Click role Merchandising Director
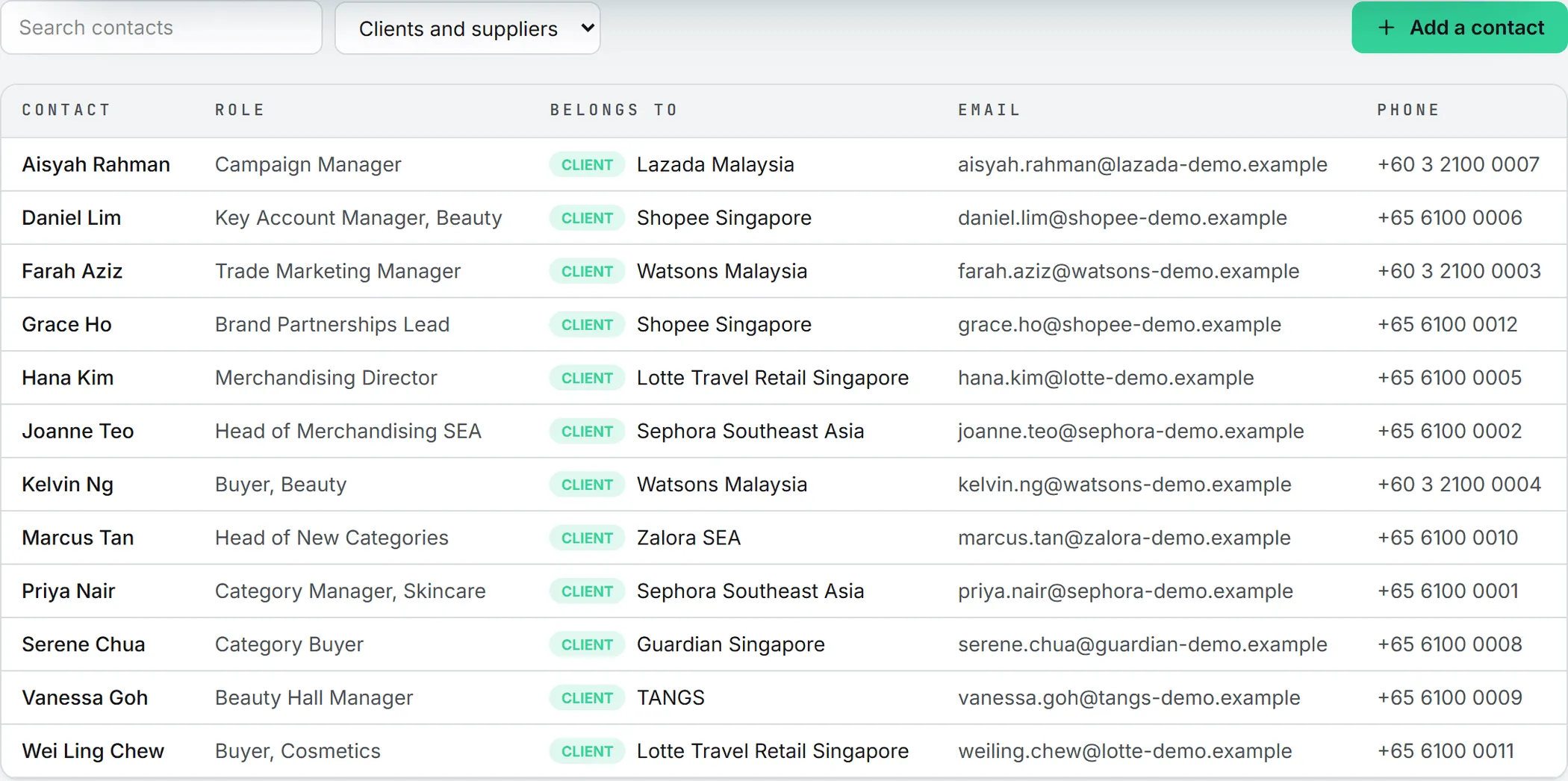1568x781 pixels. (x=326, y=378)
